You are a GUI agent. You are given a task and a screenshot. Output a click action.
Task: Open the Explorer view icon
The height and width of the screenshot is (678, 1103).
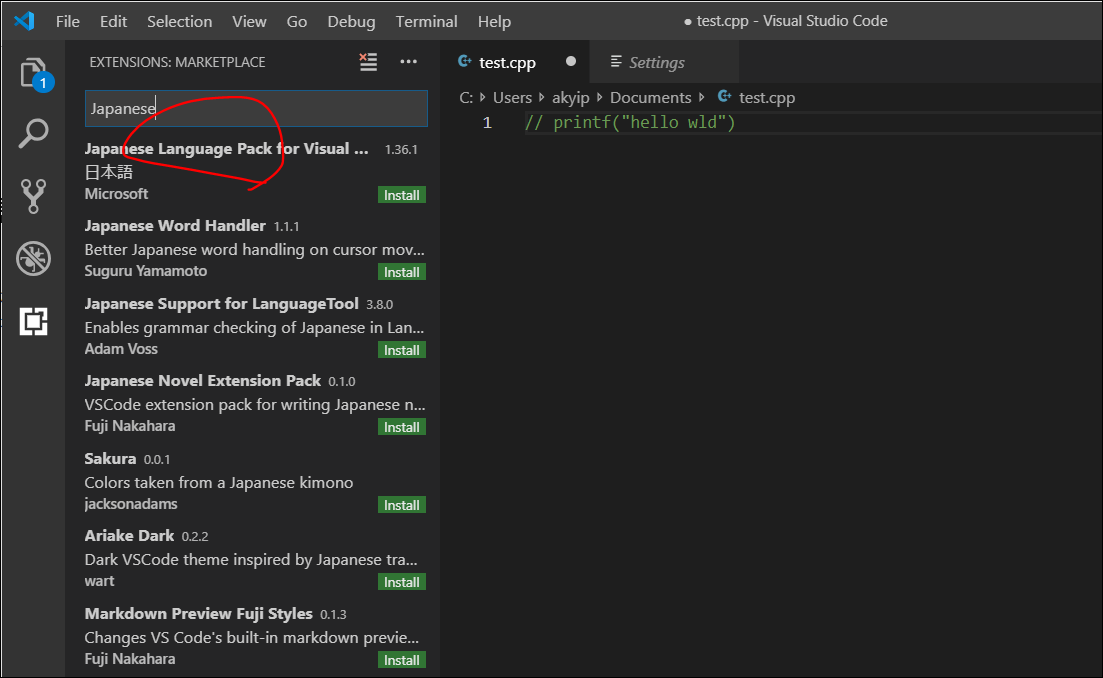pos(34,73)
